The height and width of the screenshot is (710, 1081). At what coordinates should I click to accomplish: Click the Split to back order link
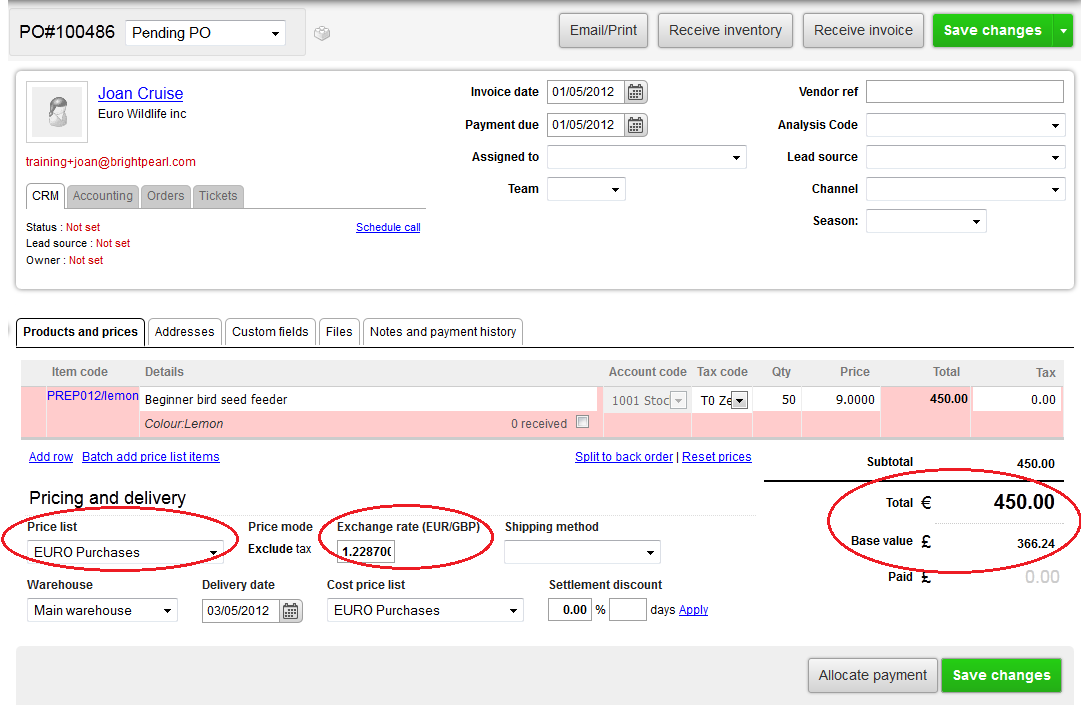(624, 457)
